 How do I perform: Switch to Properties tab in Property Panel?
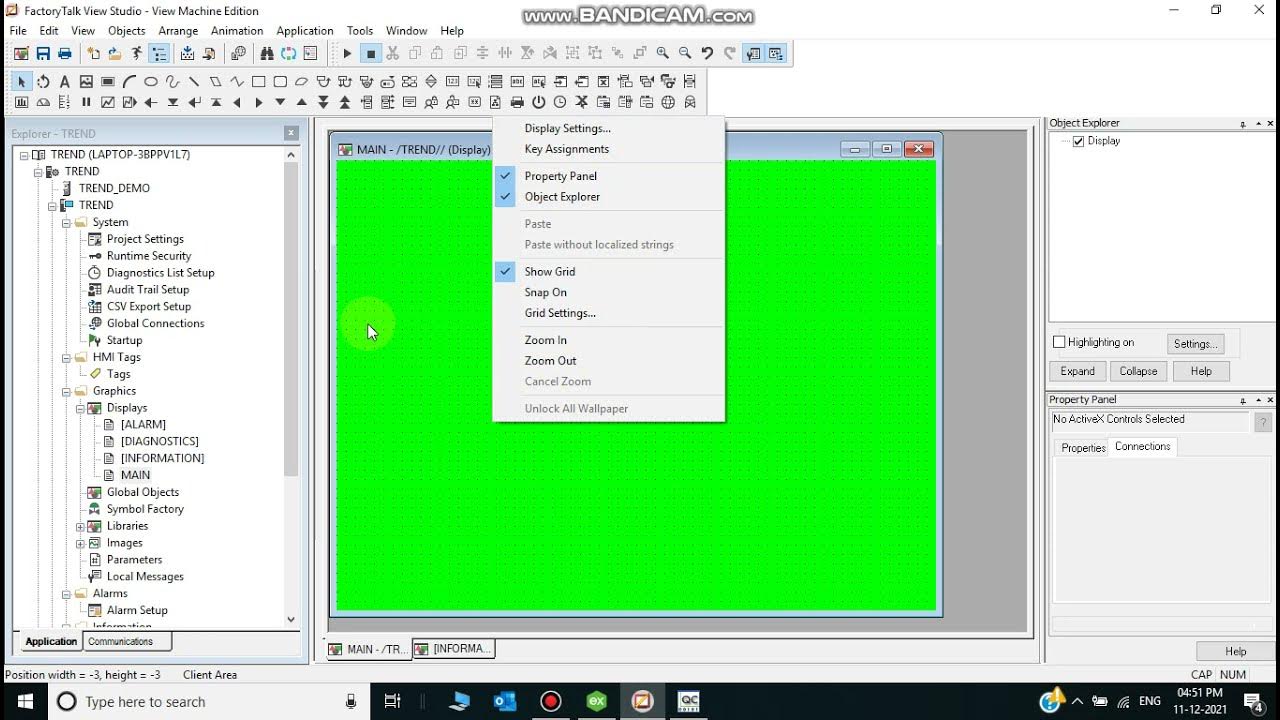[1083, 448]
